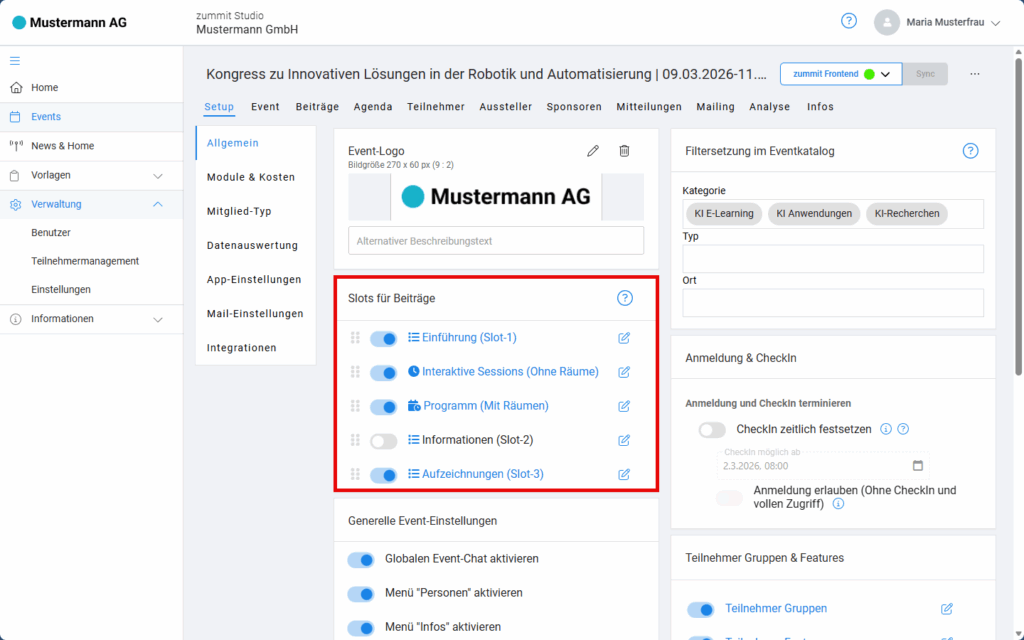This screenshot has height=640, width=1024.
Task: Go to Teilnehmermanagement in sidebar
Action: pos(85,261)
